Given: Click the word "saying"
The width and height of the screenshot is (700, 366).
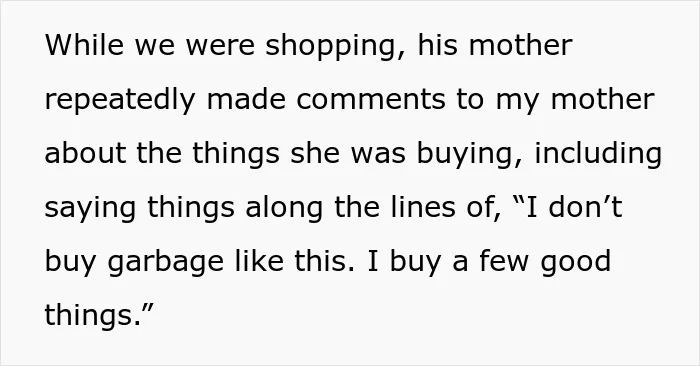Looking at the screenshot, I should pos(90,209).
